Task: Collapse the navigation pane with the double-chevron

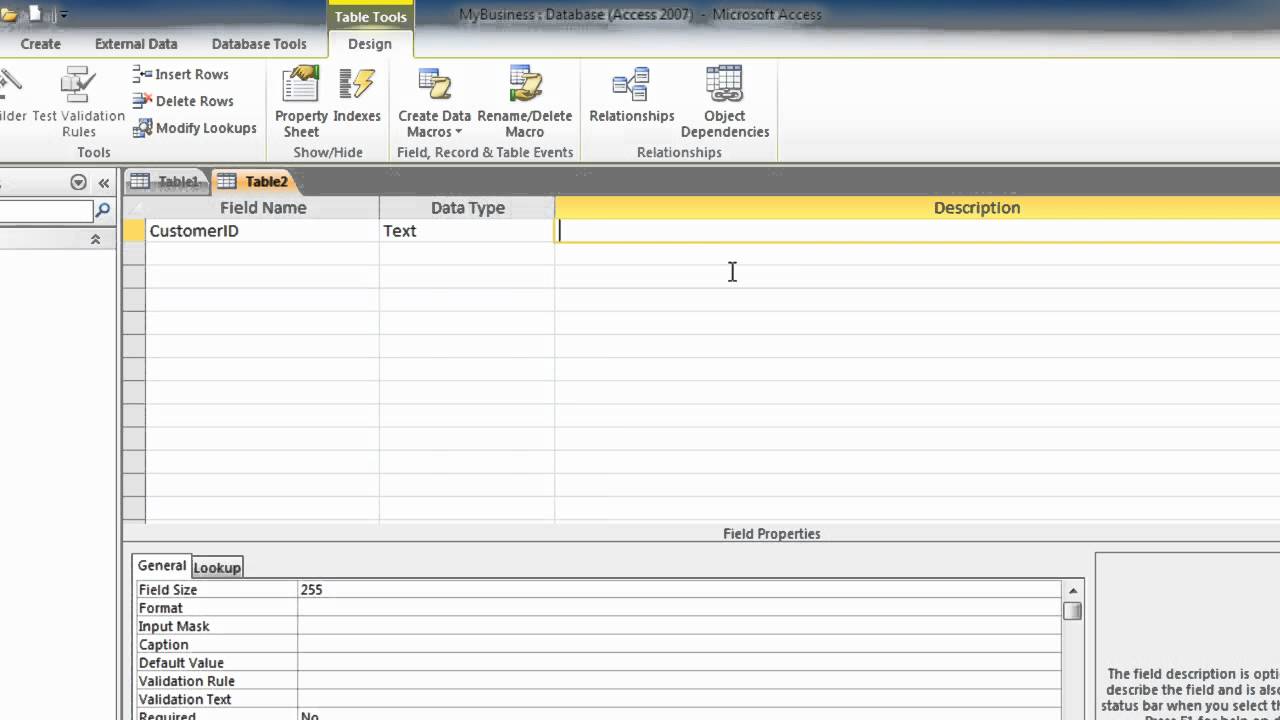Action: coord(104,183)
